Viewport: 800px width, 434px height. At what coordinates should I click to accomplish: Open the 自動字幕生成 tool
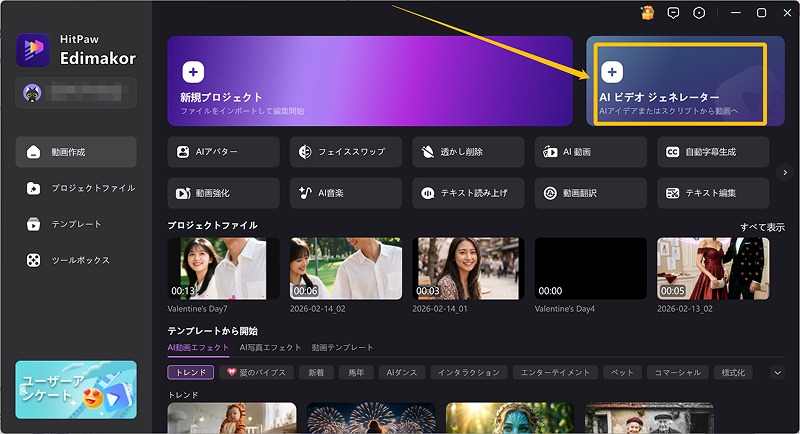point(713,152)
